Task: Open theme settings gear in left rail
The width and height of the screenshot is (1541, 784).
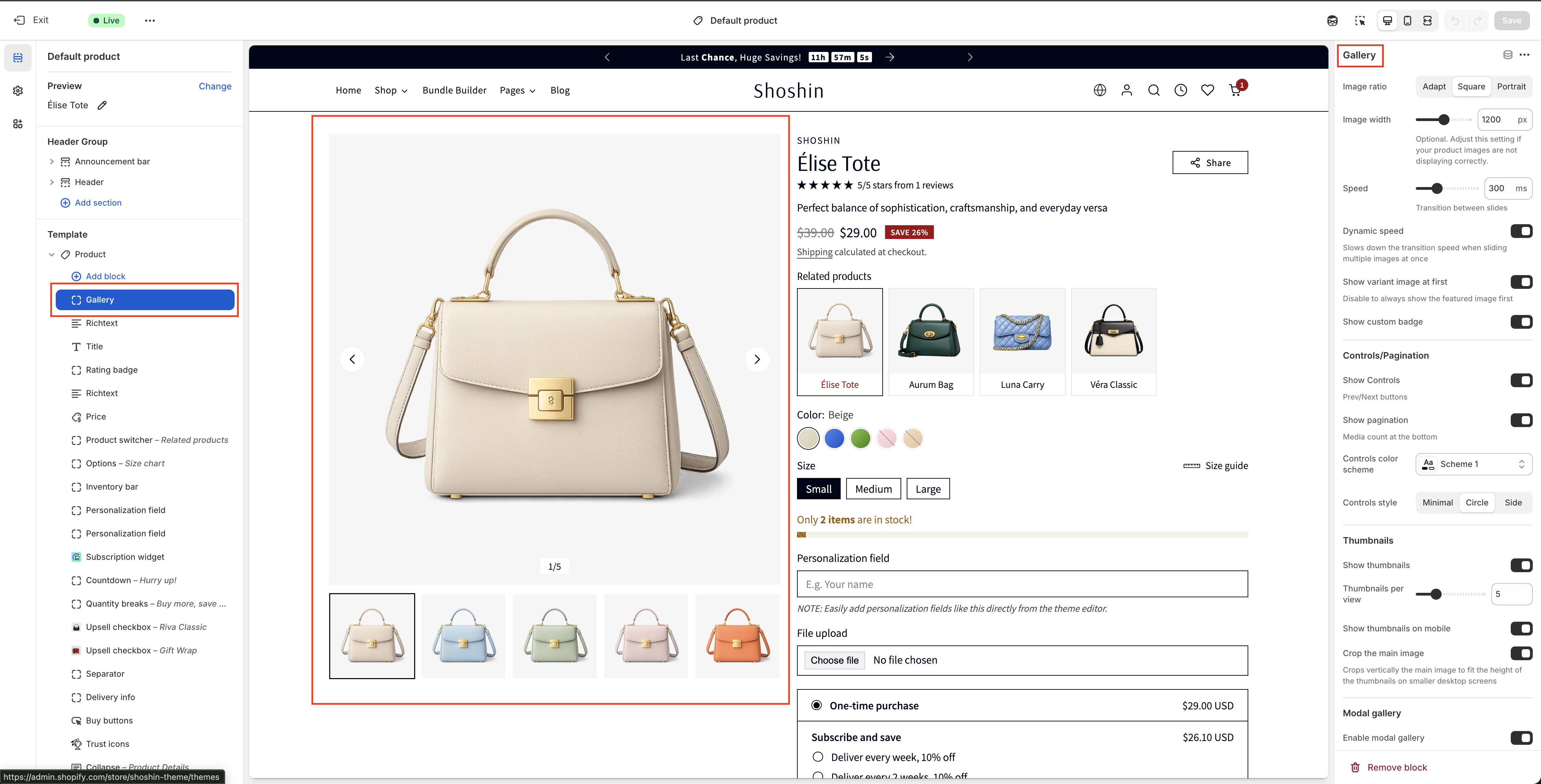Action: click(x=18, y=91)
